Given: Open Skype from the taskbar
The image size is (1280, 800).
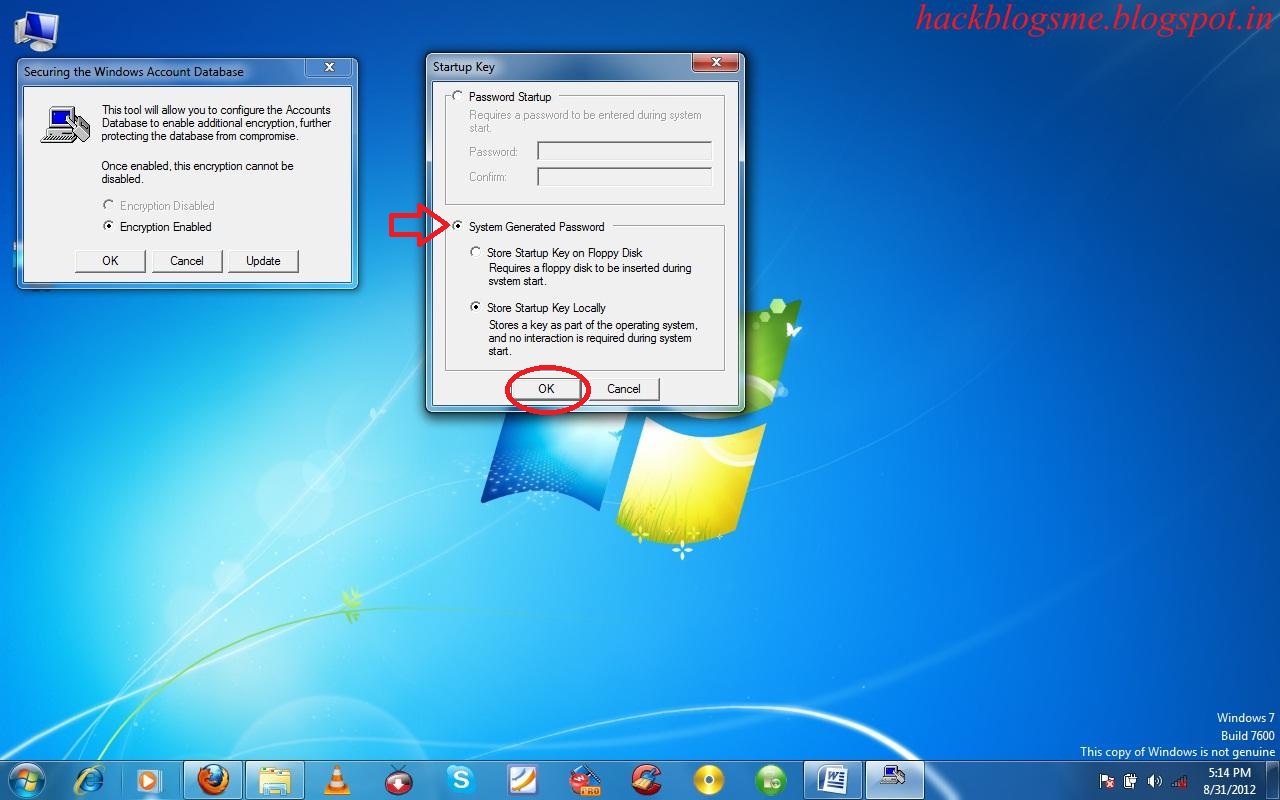Looking at the screenshot, I should [x=461, y=779].
